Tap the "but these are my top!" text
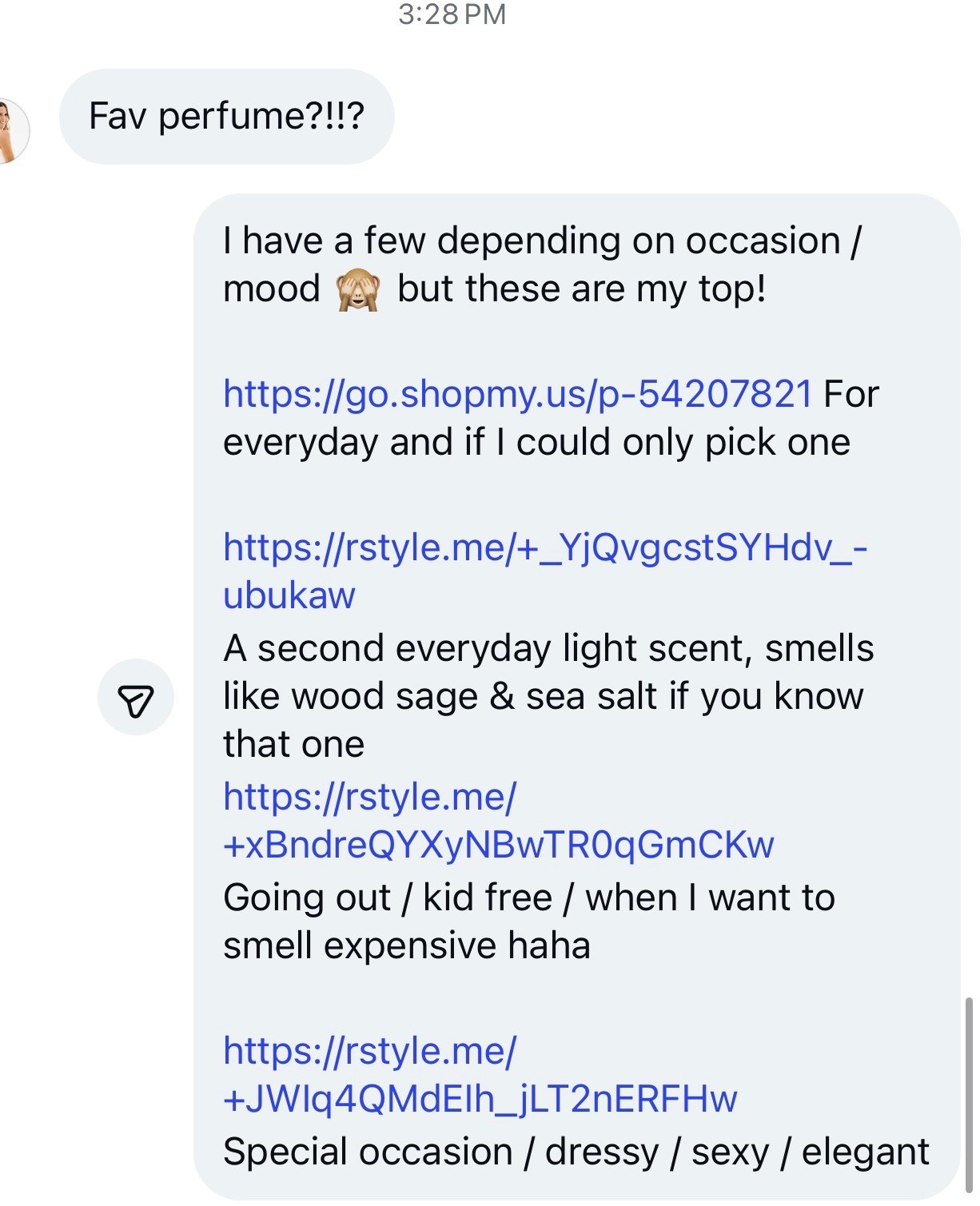980x1206 pixels. pos(581,289)
